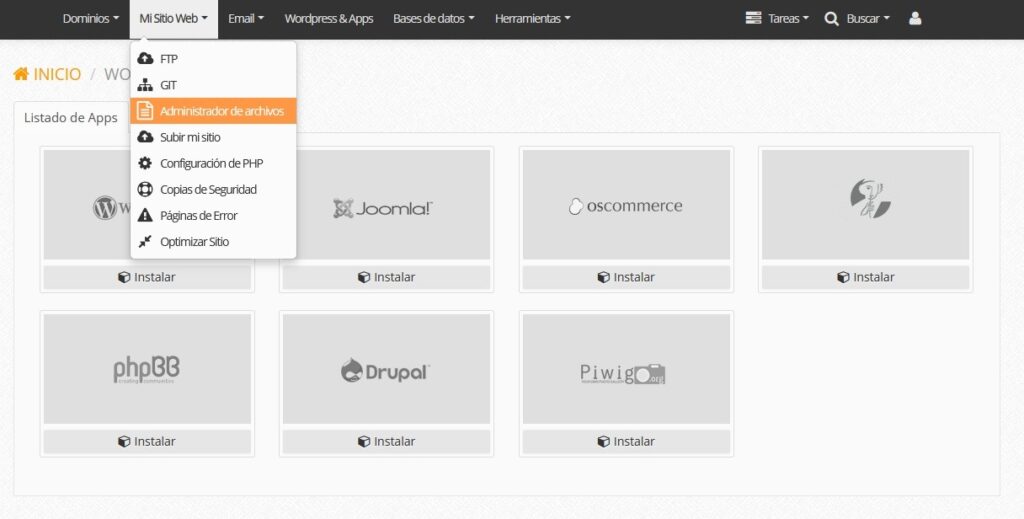Switch to the Listado de Apps tab
Image resolution: width=1024 pixels, height=519 pixels.
click(71, 118)
